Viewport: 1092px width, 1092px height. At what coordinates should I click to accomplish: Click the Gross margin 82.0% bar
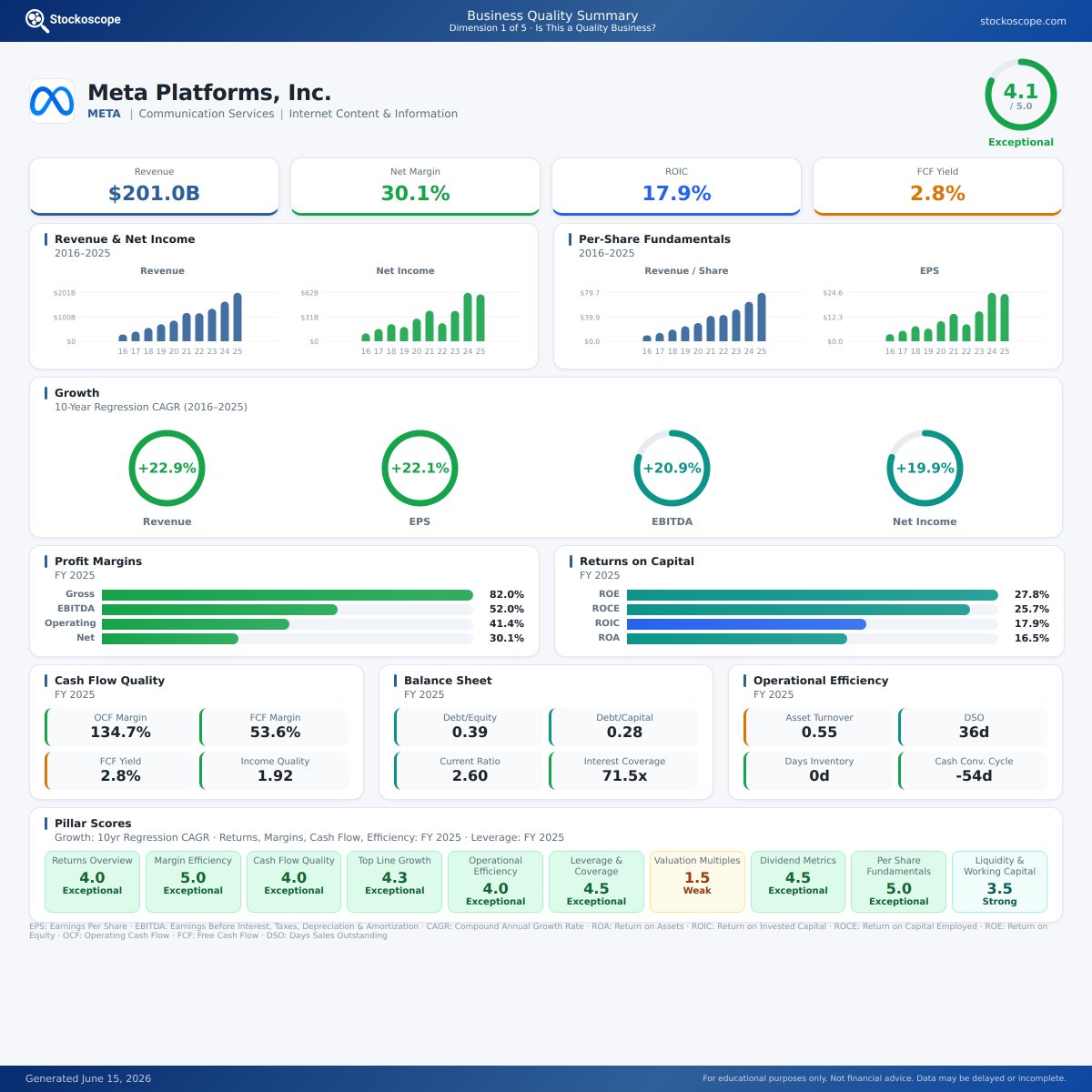pyautogui.click(x=288, y=595)
